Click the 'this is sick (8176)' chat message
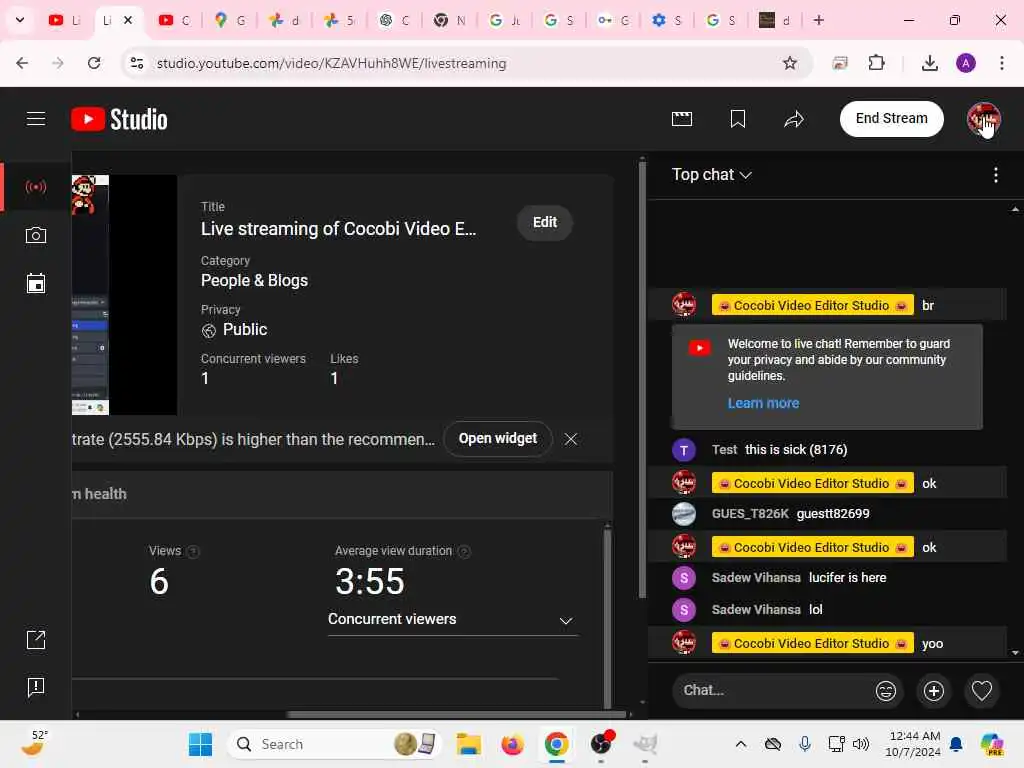The height and width of the screenshot is (768, 1024). point(796,450)
